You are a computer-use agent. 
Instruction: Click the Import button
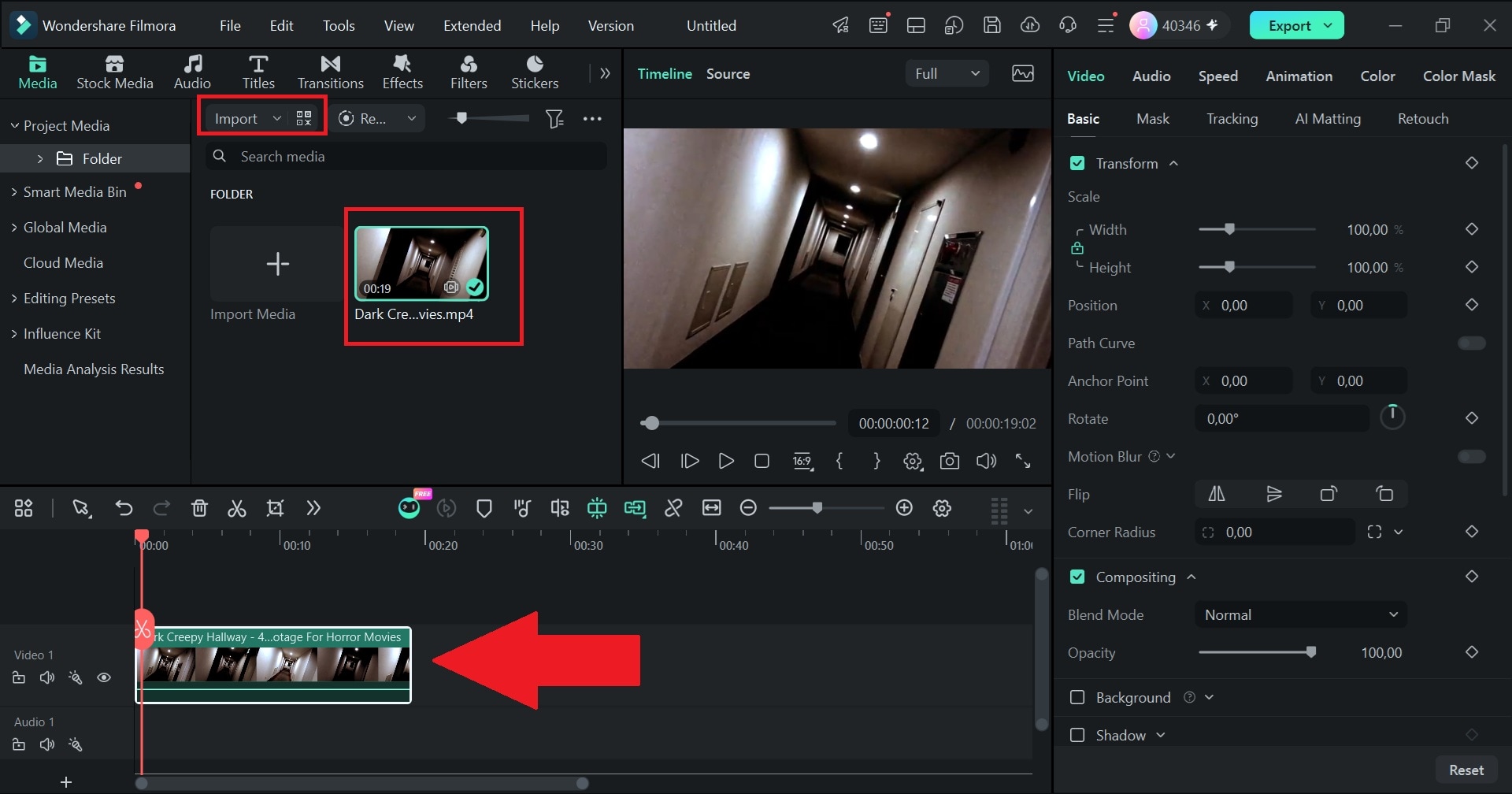coord(236,119)
